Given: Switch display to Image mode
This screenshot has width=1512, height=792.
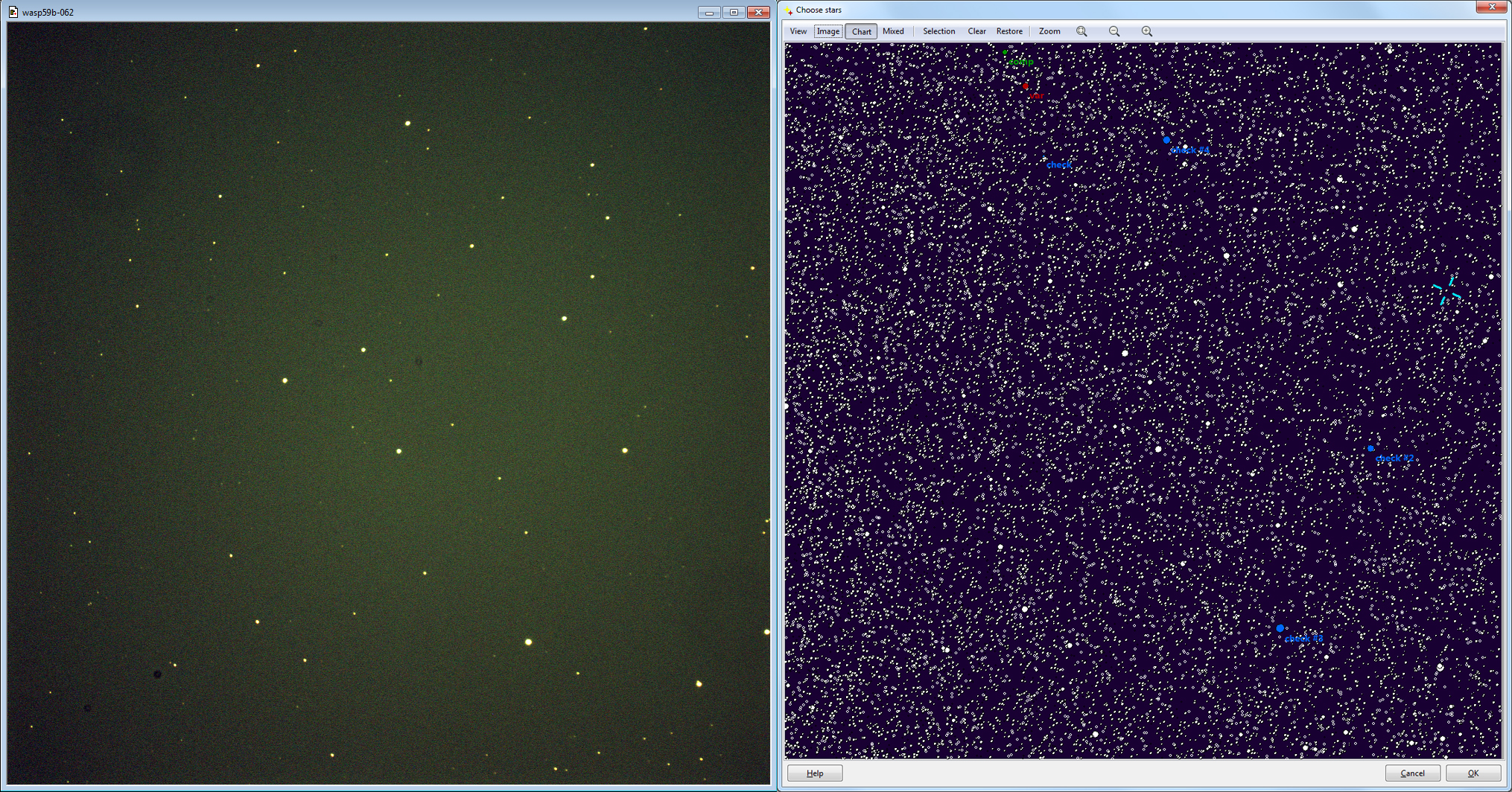Looking at the screenshot, I should 828,31.
